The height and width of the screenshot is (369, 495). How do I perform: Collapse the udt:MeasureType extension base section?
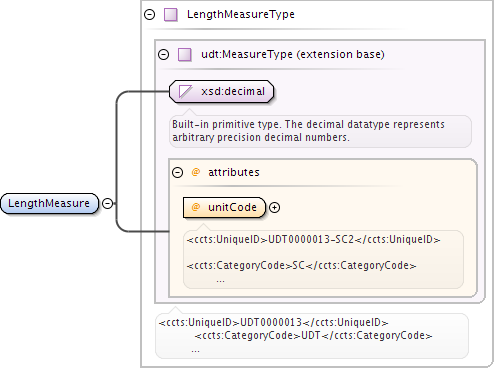pyautogui.click(x=163, y=54)
